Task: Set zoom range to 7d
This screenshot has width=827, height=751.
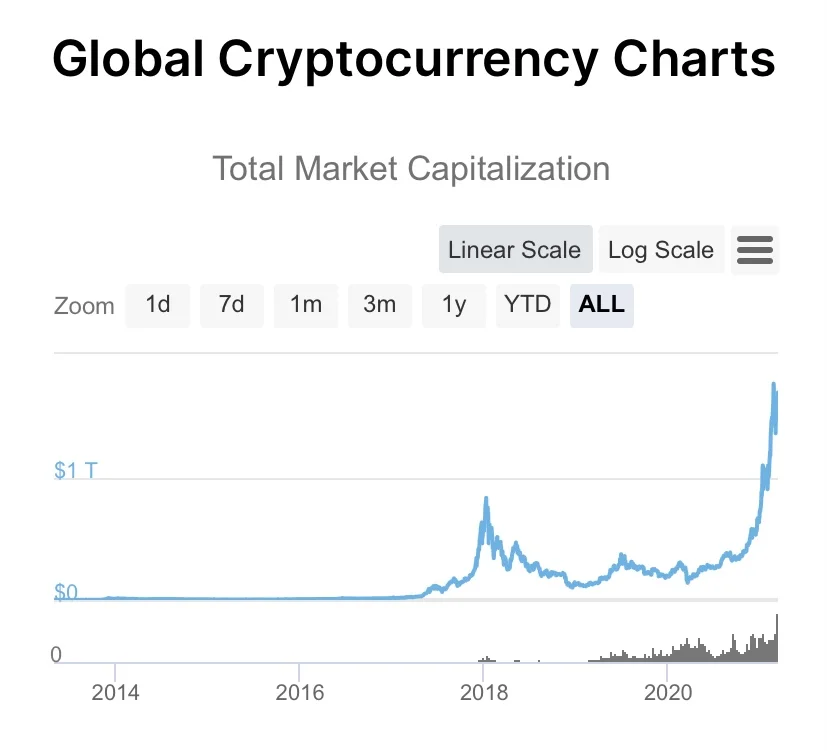Action: (232, 305)
